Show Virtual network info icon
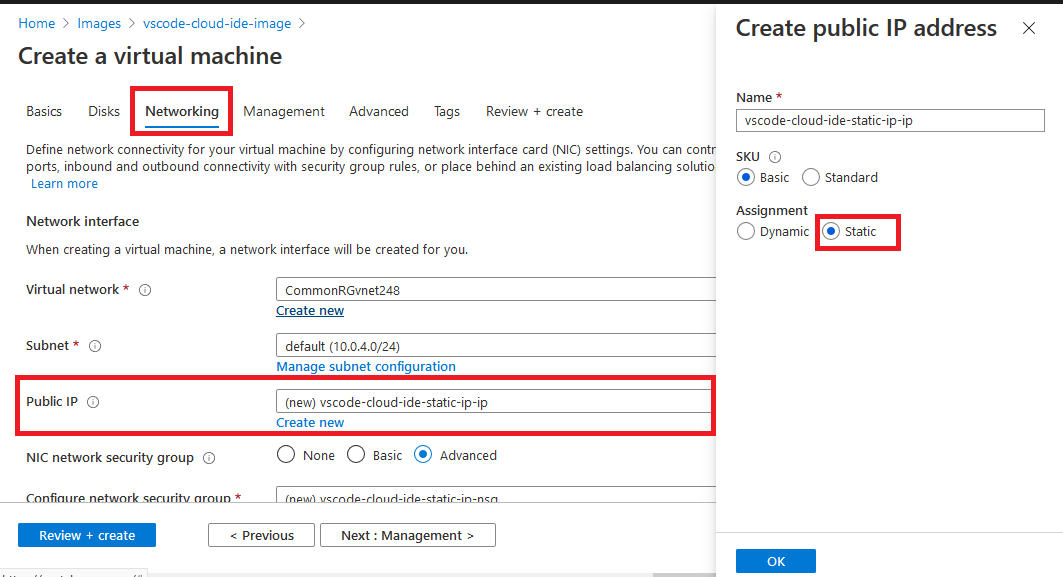Viewport: 1063px width, 577px height. tap(145, 290)
